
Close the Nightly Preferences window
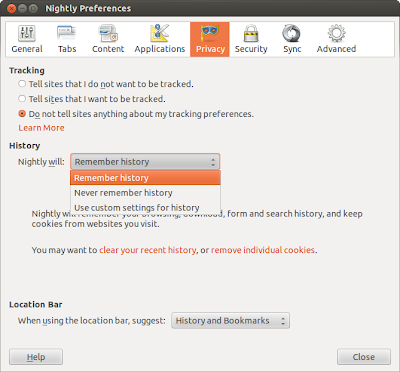click(12, 9)
